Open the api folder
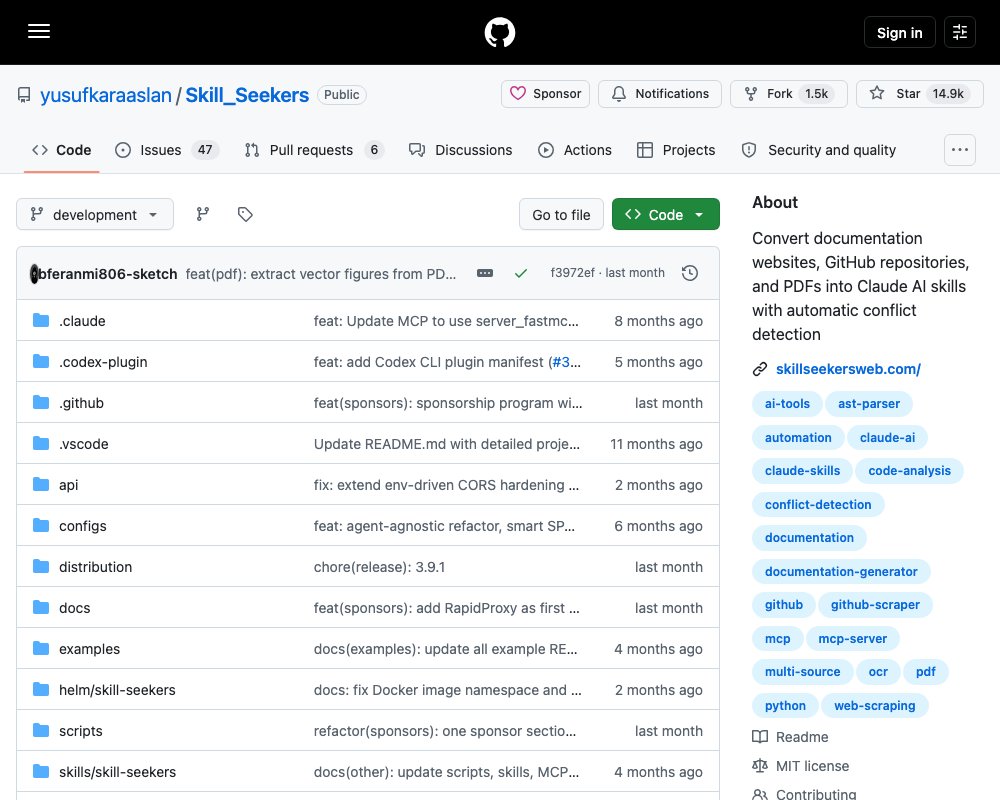The image size is (1000, 800). (x=68, y=485)
